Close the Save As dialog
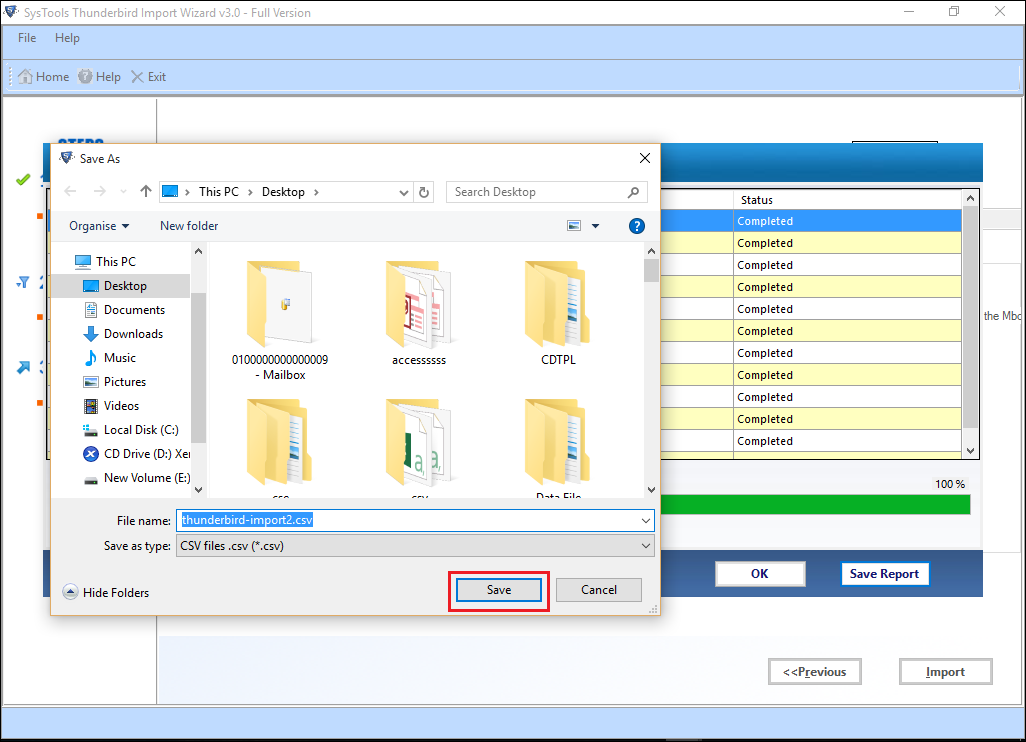 tap(645, 158)
